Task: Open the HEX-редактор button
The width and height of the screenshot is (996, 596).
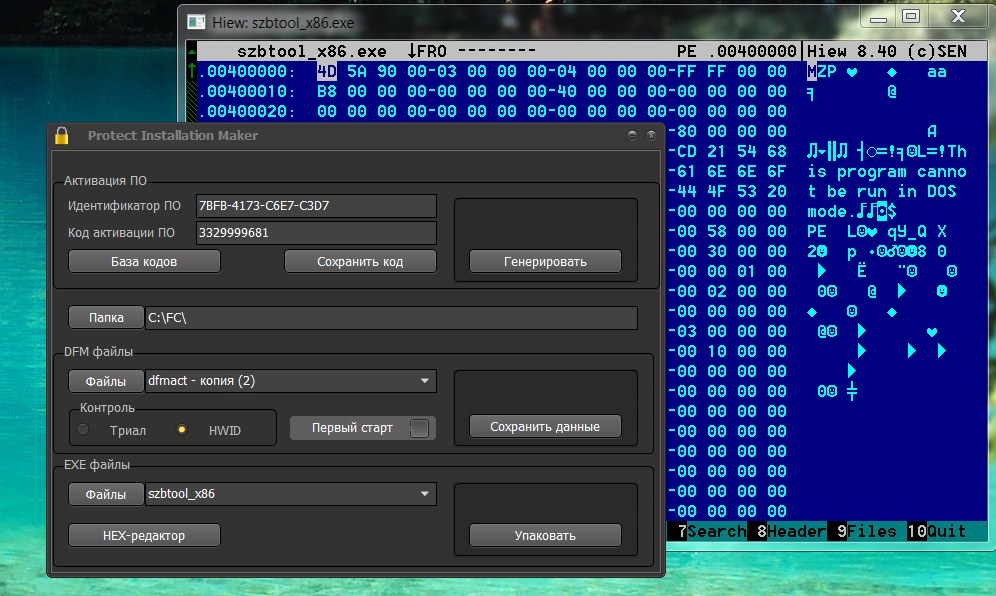Action: pyautogui.click(x=144, y=535)
